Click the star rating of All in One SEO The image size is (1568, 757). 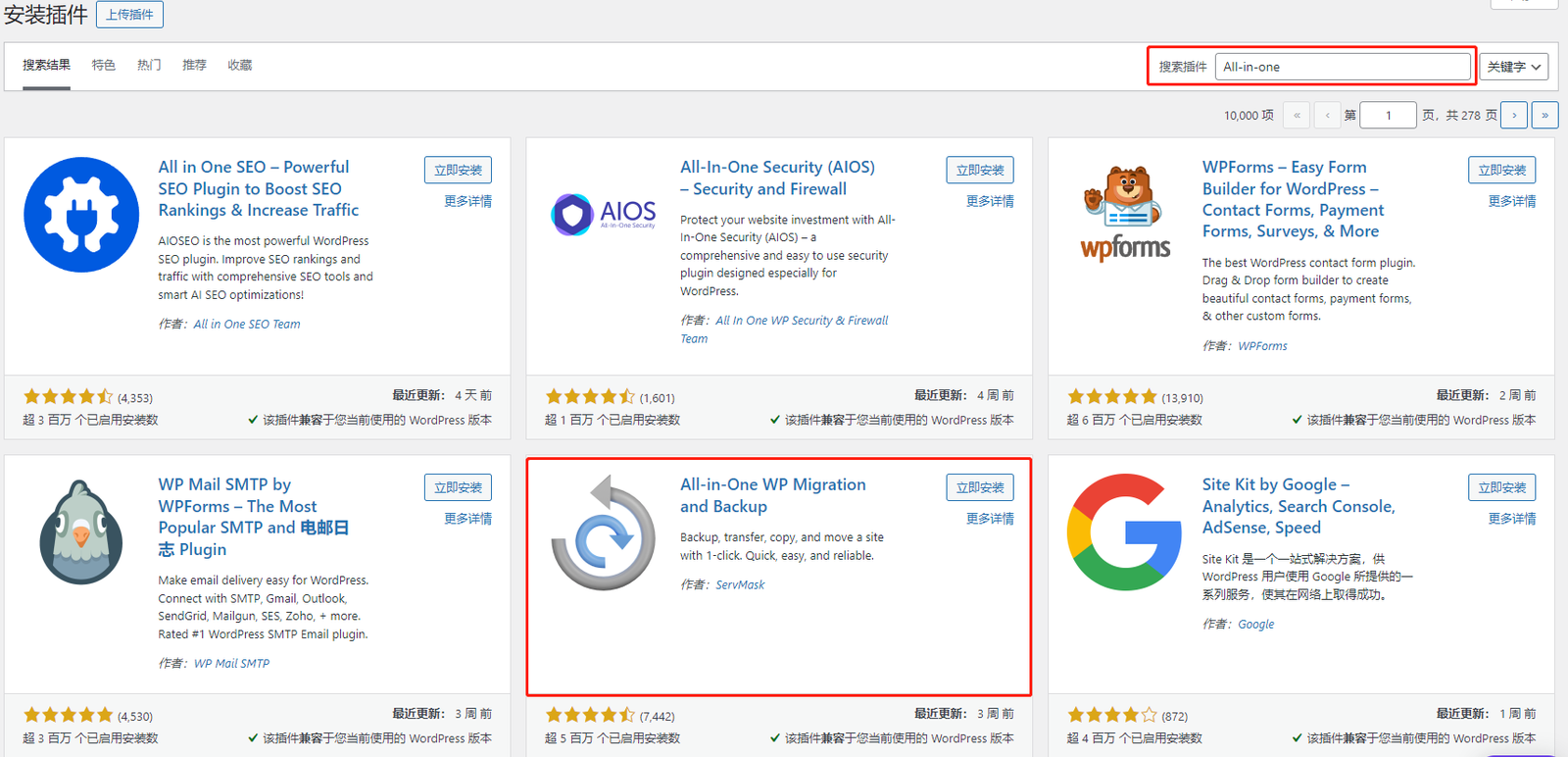69,397
